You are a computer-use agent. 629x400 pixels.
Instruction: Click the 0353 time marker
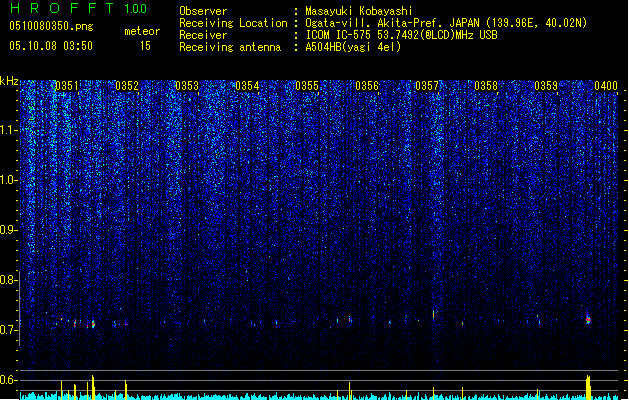coord(187,86)
